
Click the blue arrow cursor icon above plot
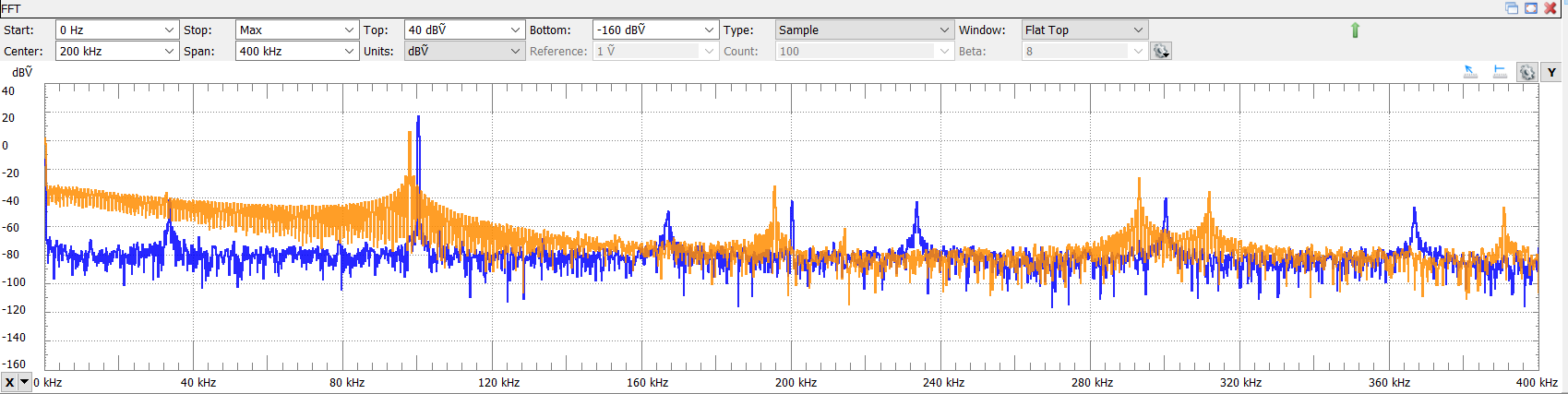click(x=1470, y=72)
